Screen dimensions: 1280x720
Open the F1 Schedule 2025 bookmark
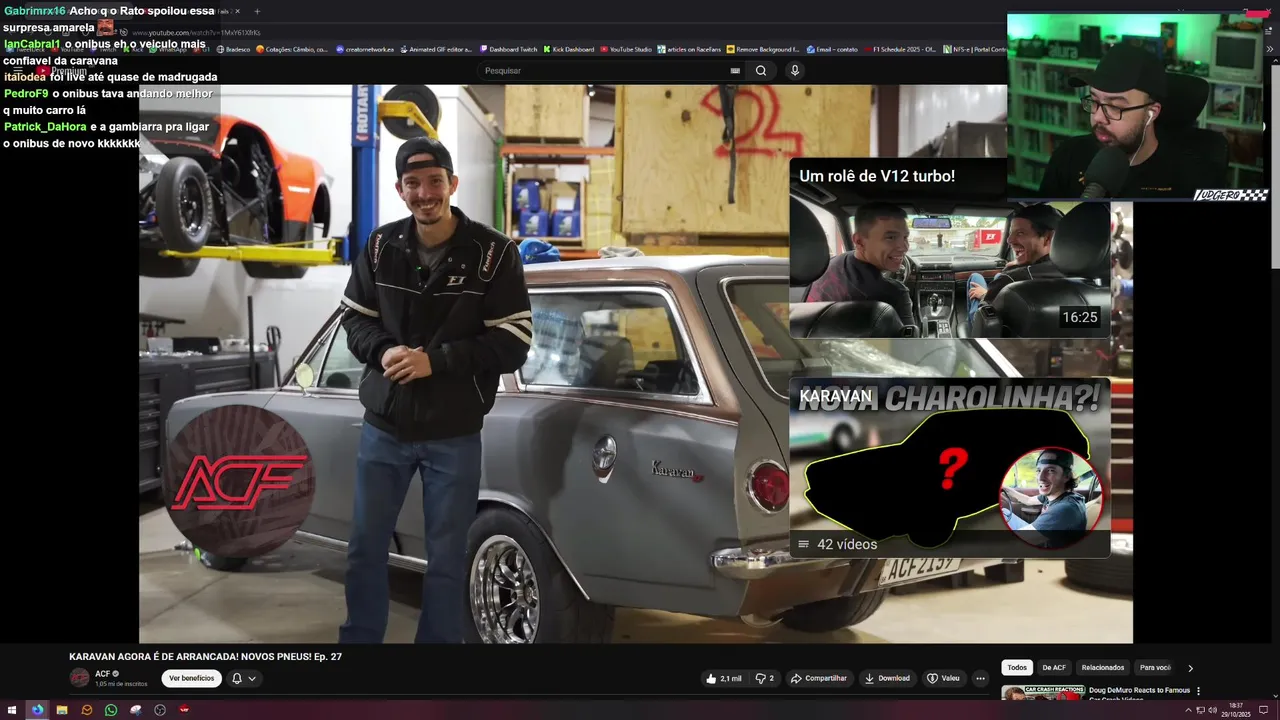(899, 49)
